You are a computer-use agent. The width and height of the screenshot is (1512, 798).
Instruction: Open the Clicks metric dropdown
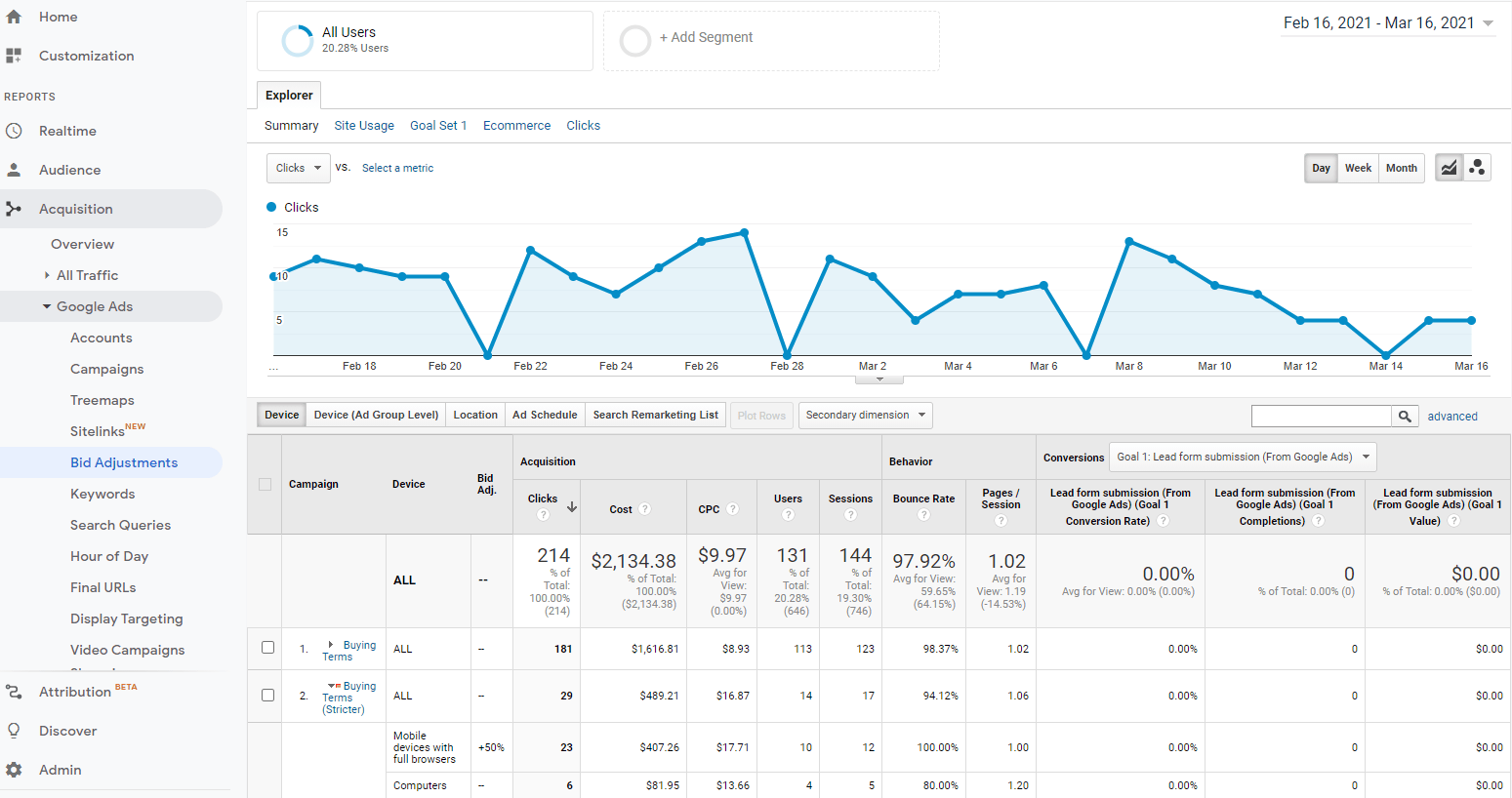point(298,168)
